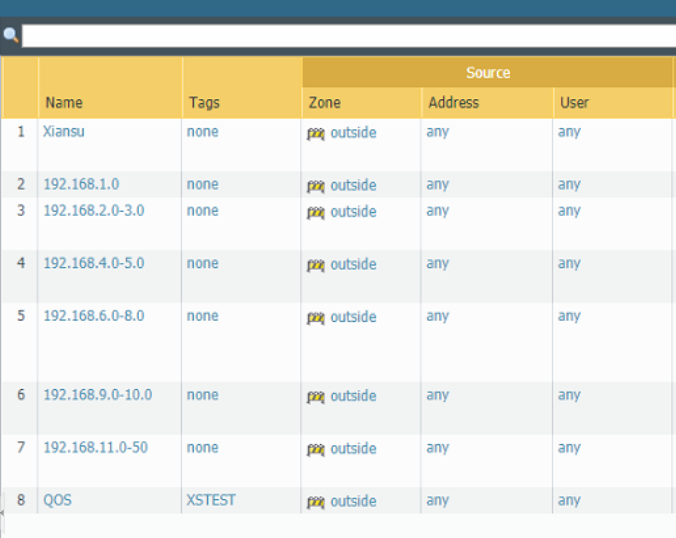Click the Address column header

(x=453, y=102)
